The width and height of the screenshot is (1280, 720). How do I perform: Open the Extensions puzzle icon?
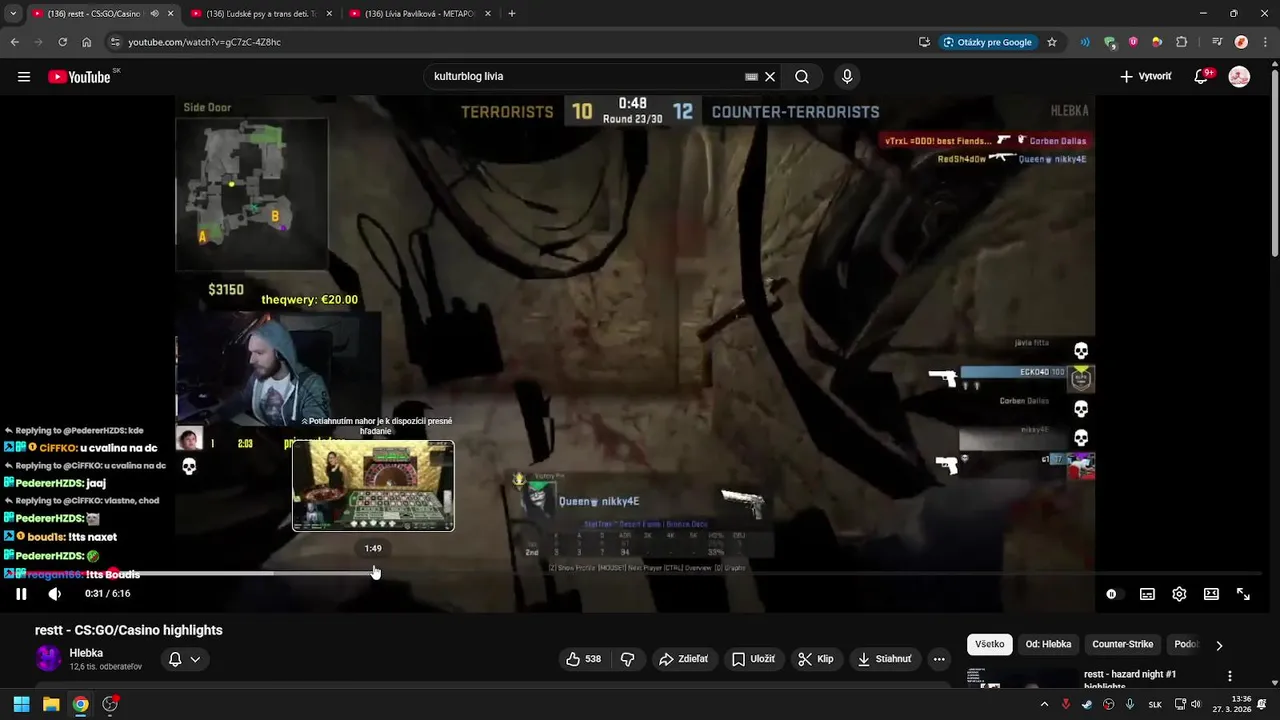coord(1182,42)
